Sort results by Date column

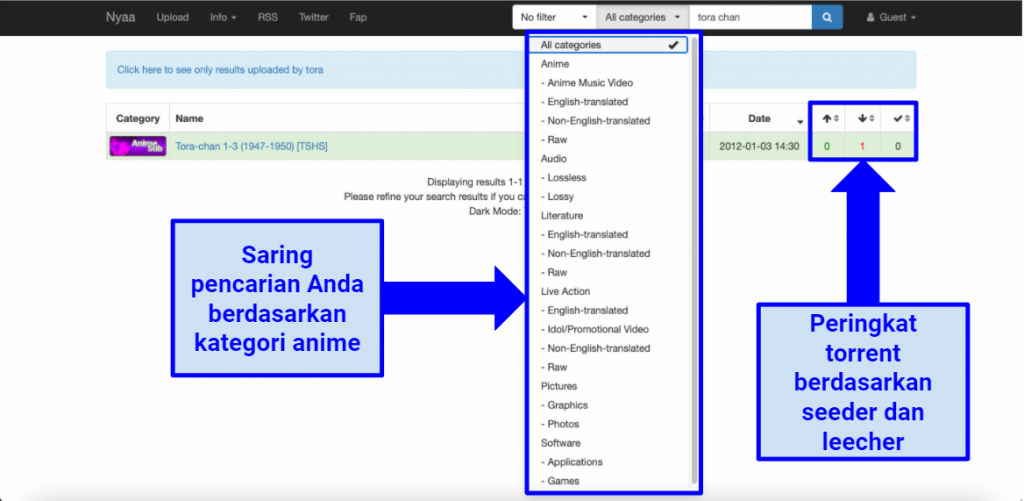[760, 118]
